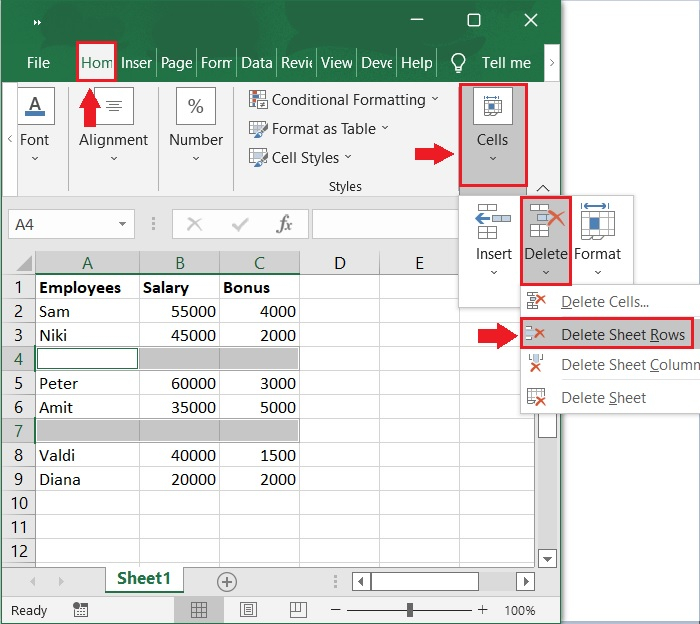Select Normal view in status bar
Screen dimensions: 700x624
[199, 609]
